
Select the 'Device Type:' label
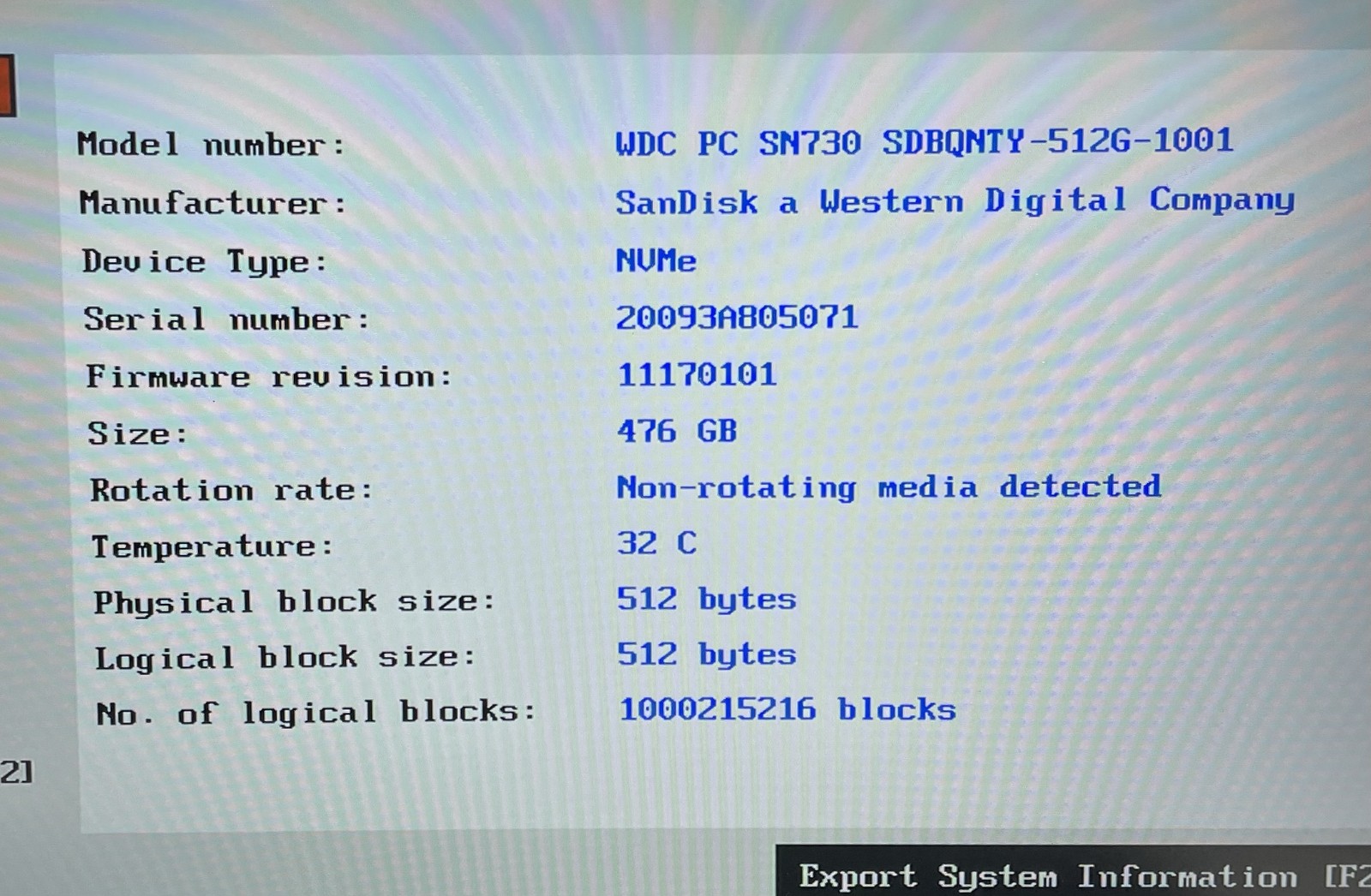tap(205, 261)
